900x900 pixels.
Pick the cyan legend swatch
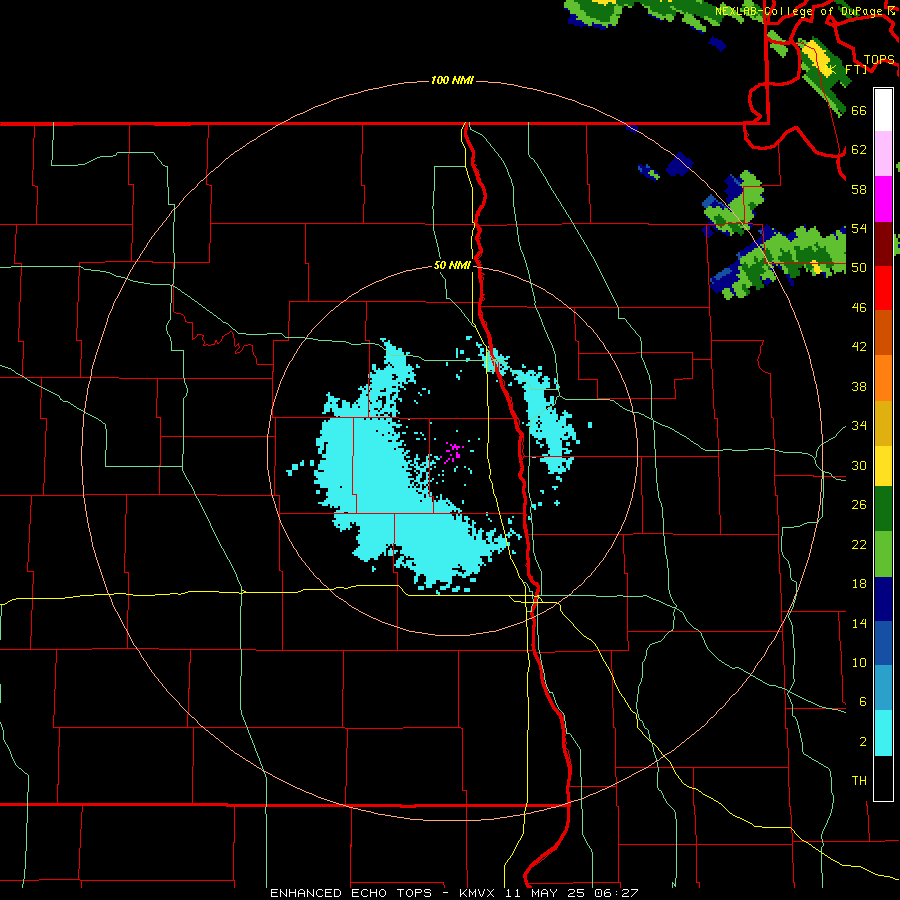tap(883, 733)
